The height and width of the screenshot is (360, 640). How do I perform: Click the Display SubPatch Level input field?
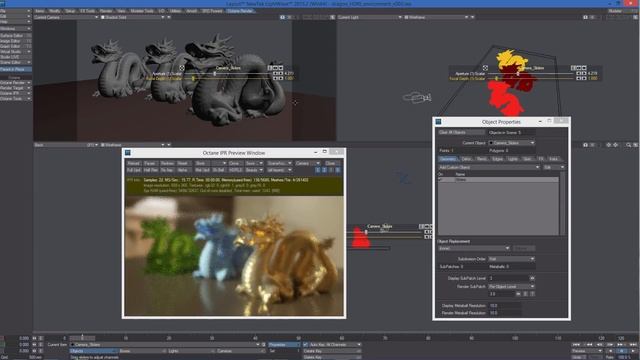pyautogui.click(x=509, y=278)
